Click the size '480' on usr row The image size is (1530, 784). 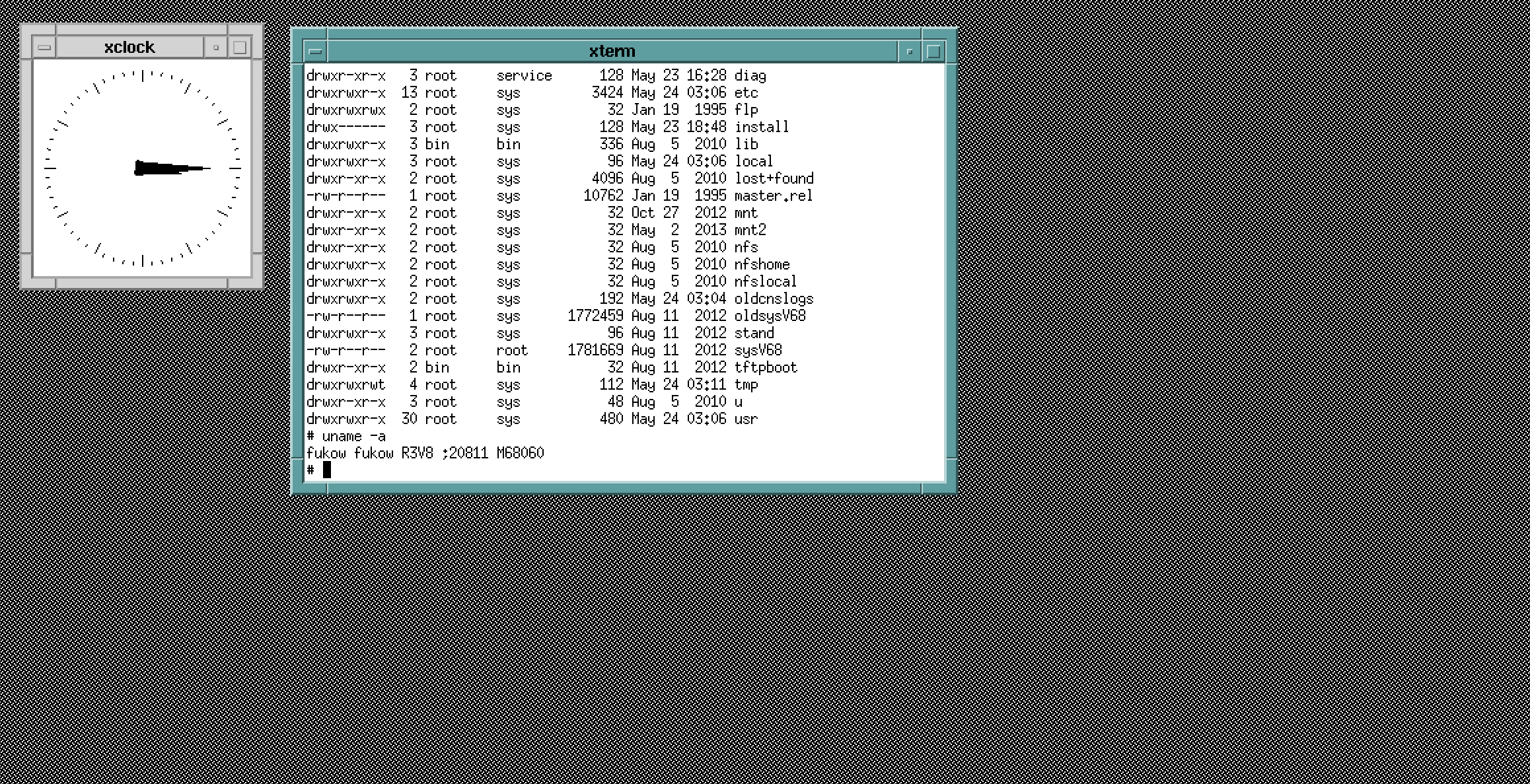click(612, 419)
